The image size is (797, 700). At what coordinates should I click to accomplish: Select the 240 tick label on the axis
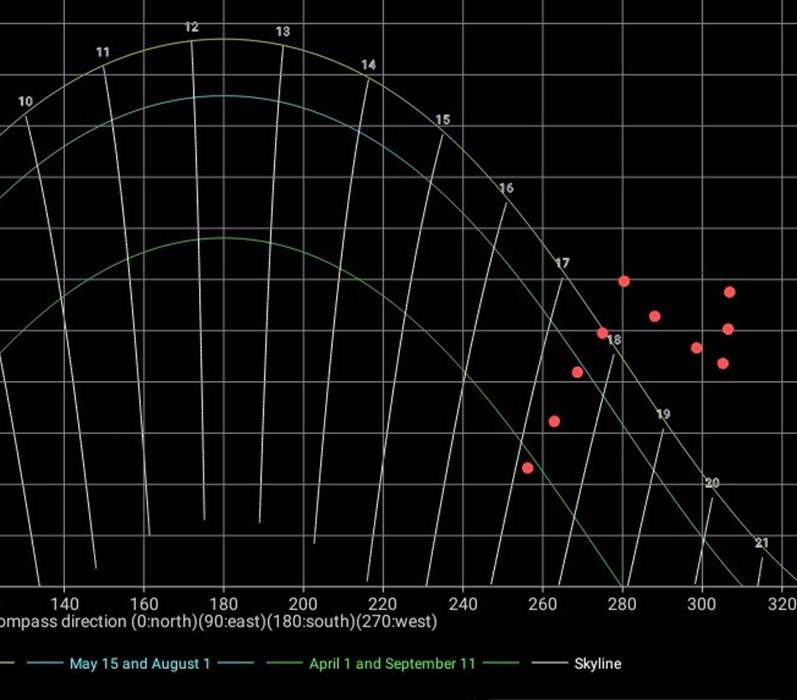(463, 603)
